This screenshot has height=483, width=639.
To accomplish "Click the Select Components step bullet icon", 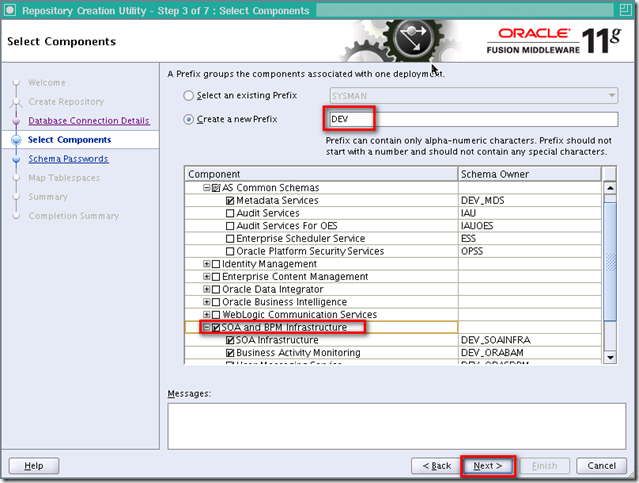I will point(16,140).
